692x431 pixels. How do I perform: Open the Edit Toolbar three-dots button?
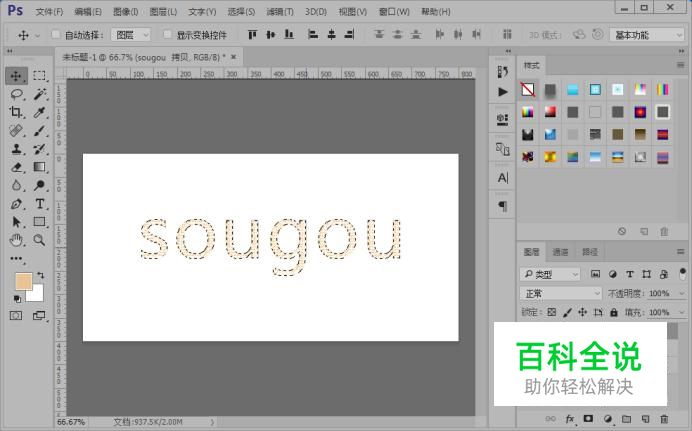point(16,259)
